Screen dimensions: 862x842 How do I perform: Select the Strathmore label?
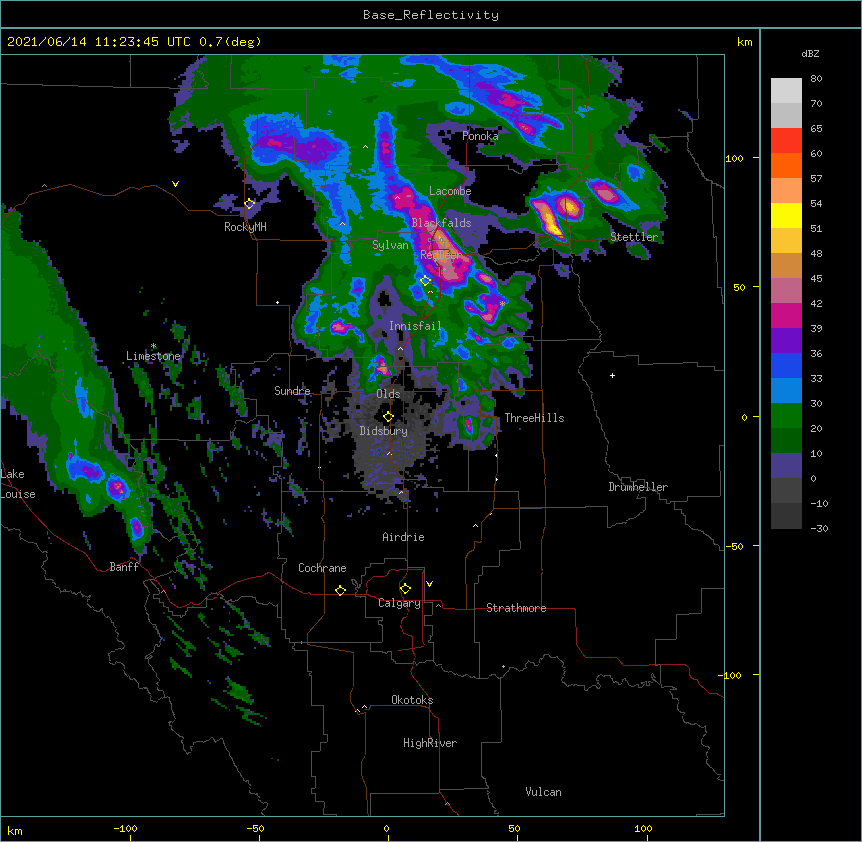click(x=516, y=608)
